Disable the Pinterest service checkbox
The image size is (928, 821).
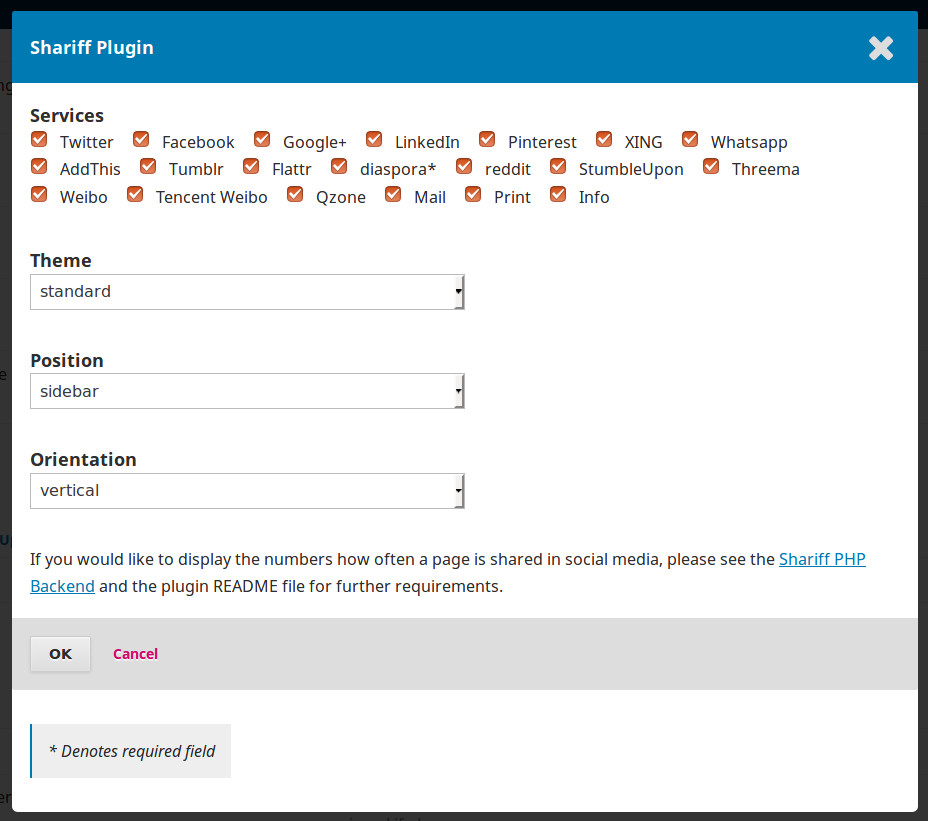(x=487, y=140)
